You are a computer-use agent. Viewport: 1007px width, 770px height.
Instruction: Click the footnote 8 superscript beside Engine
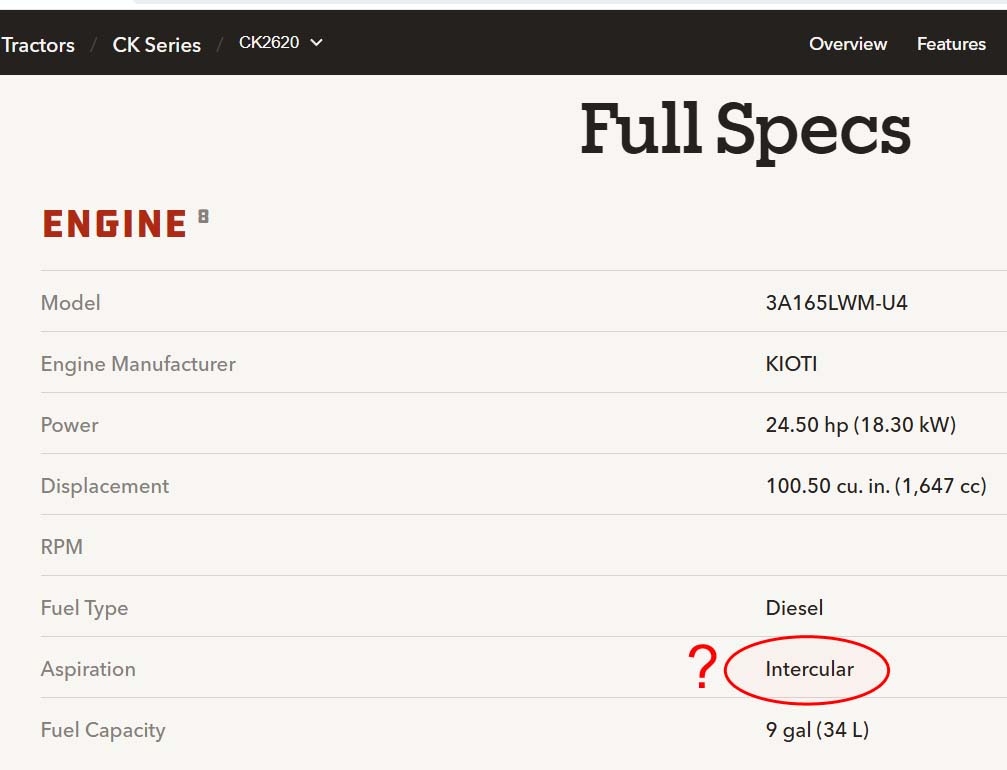[203, 215]
